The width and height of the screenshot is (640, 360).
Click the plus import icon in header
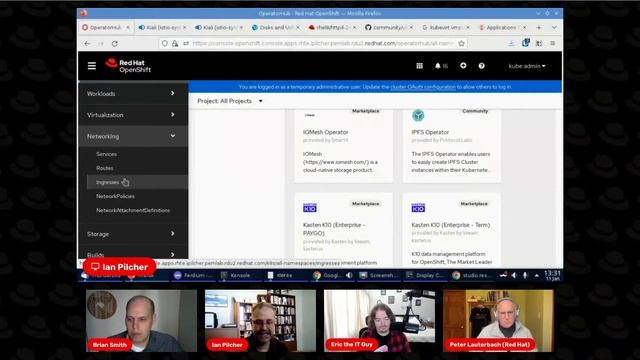point(463,65)
